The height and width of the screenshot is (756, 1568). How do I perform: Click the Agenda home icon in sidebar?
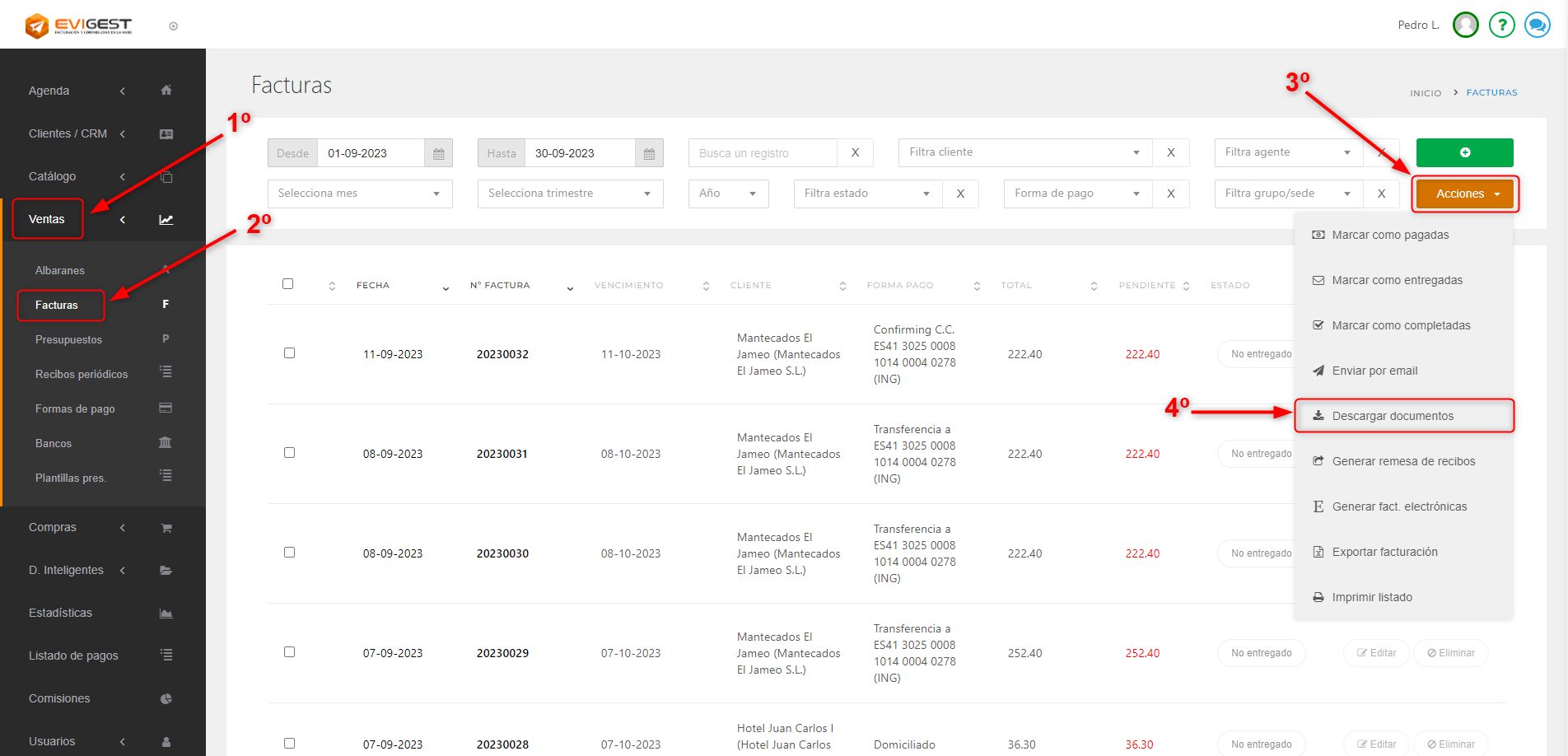166,91
